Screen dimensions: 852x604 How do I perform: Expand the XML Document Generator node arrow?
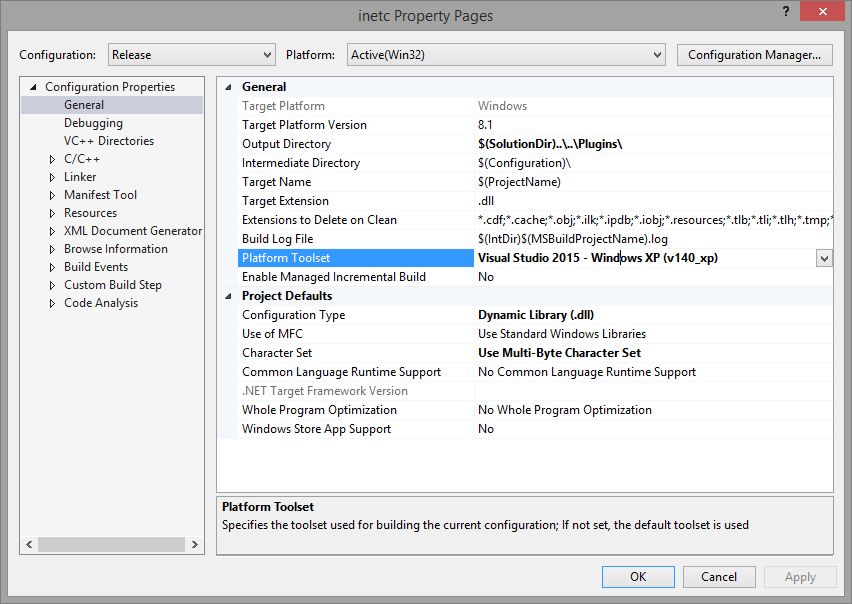click(x=52, y=231)
